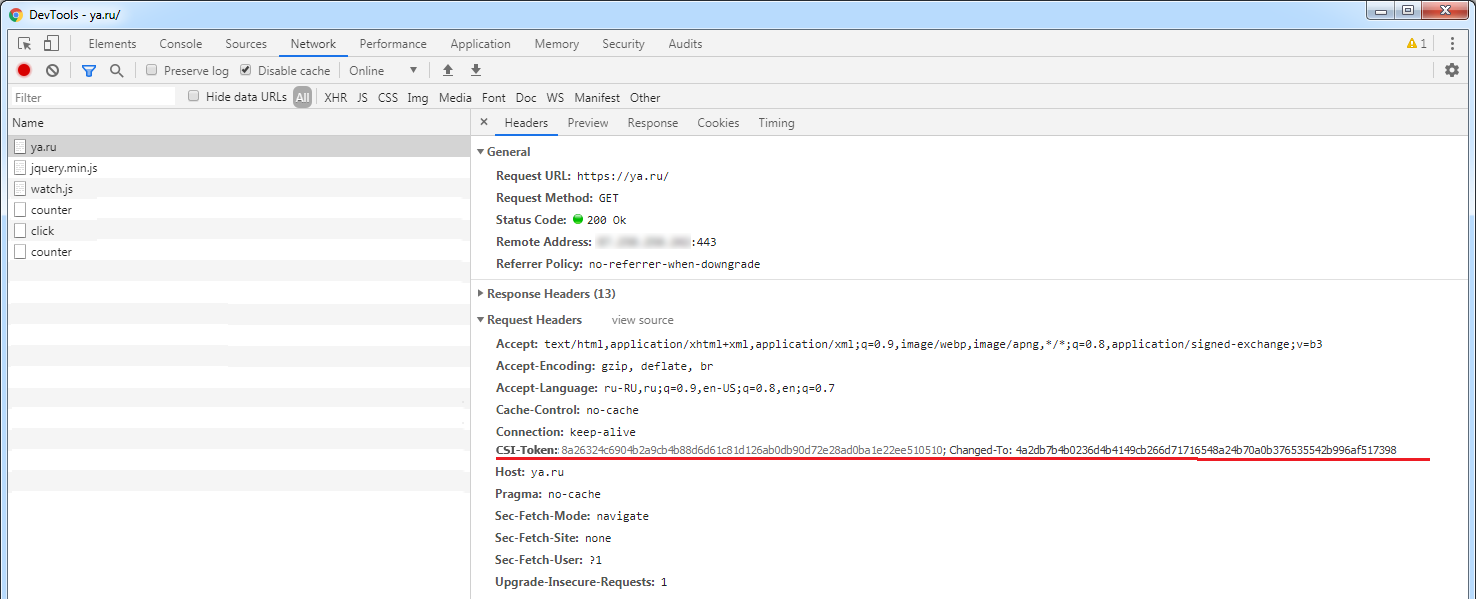Open the Application panel
Image resolution: width=1476 pixels, height=599 pixels.
[x=481, y=44]
